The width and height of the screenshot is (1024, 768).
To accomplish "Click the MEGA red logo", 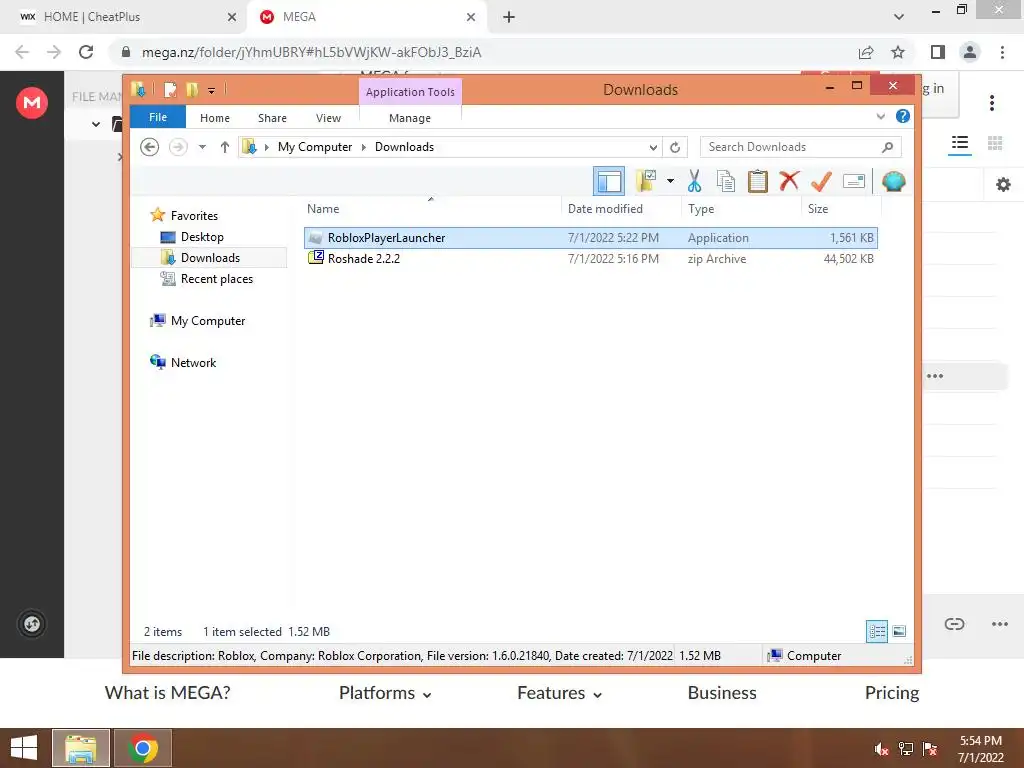I will 32,103.
